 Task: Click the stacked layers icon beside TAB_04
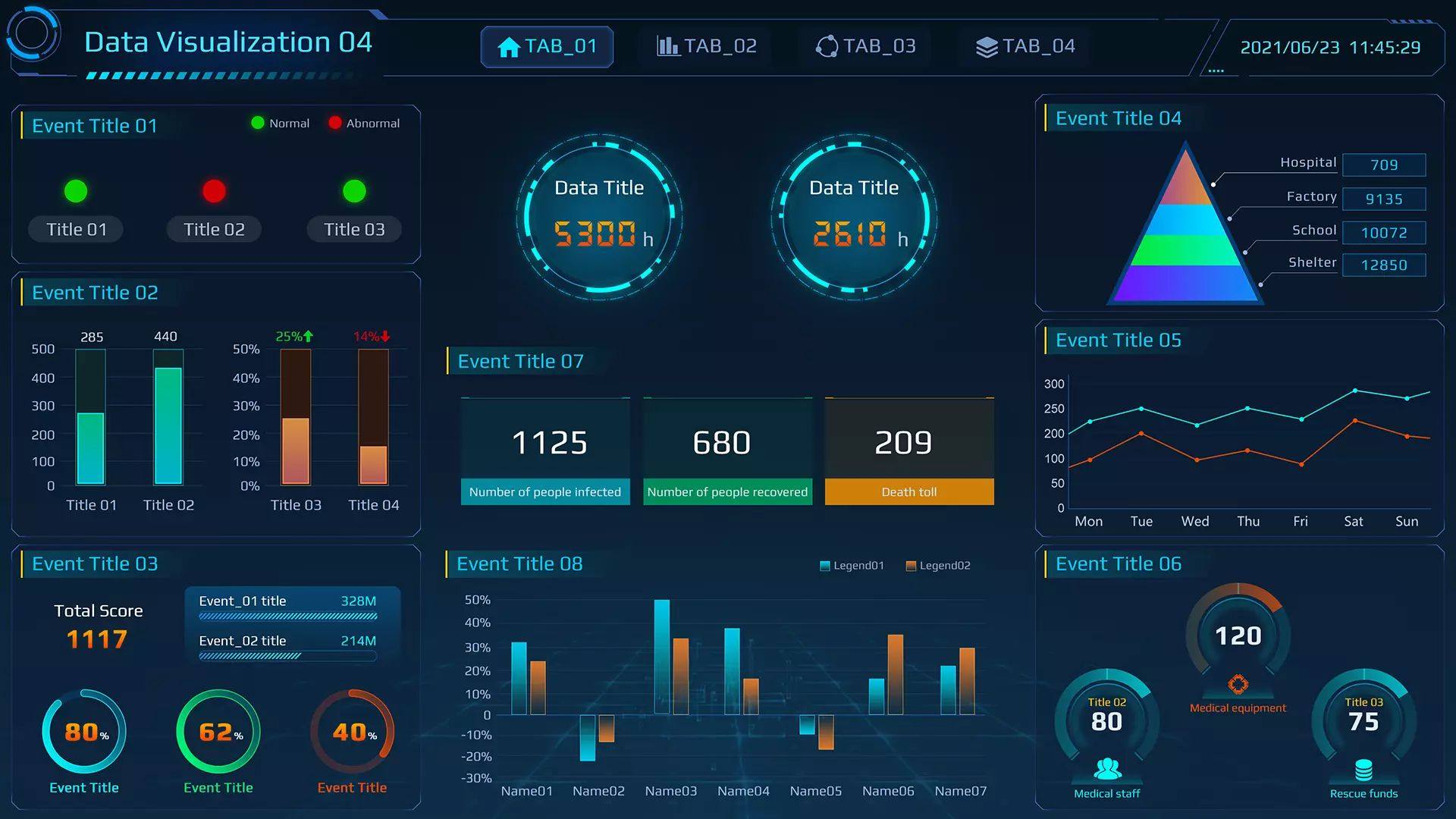[986, 45]
